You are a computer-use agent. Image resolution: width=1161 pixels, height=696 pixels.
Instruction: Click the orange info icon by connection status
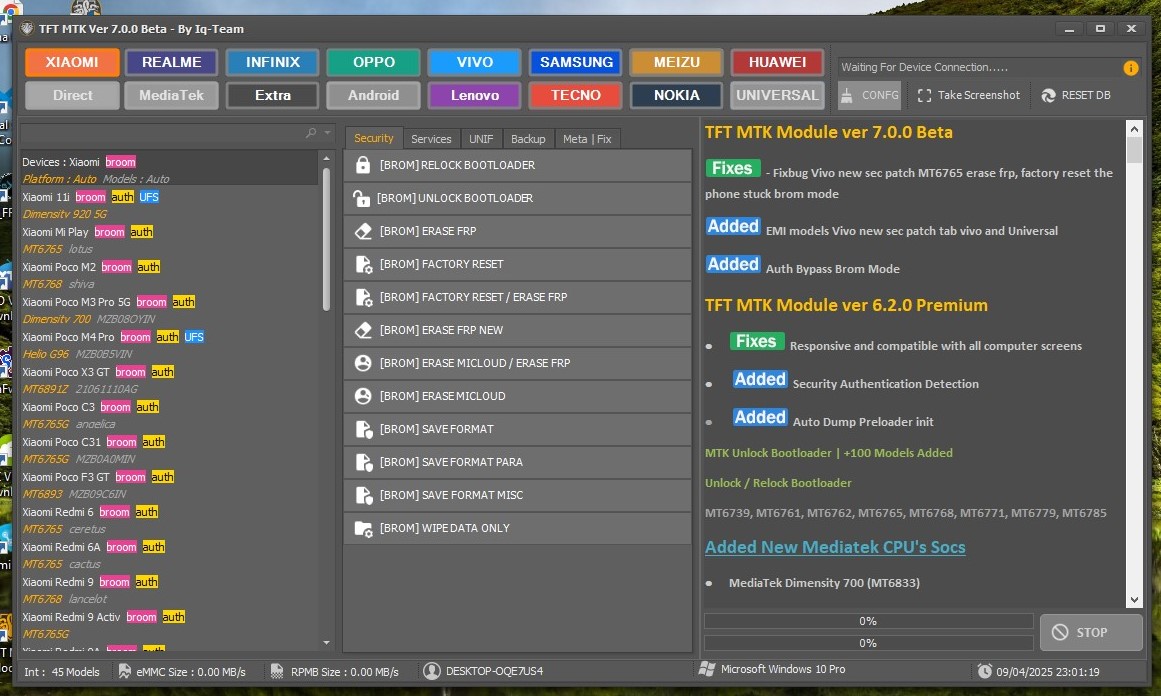(1131, 68)
